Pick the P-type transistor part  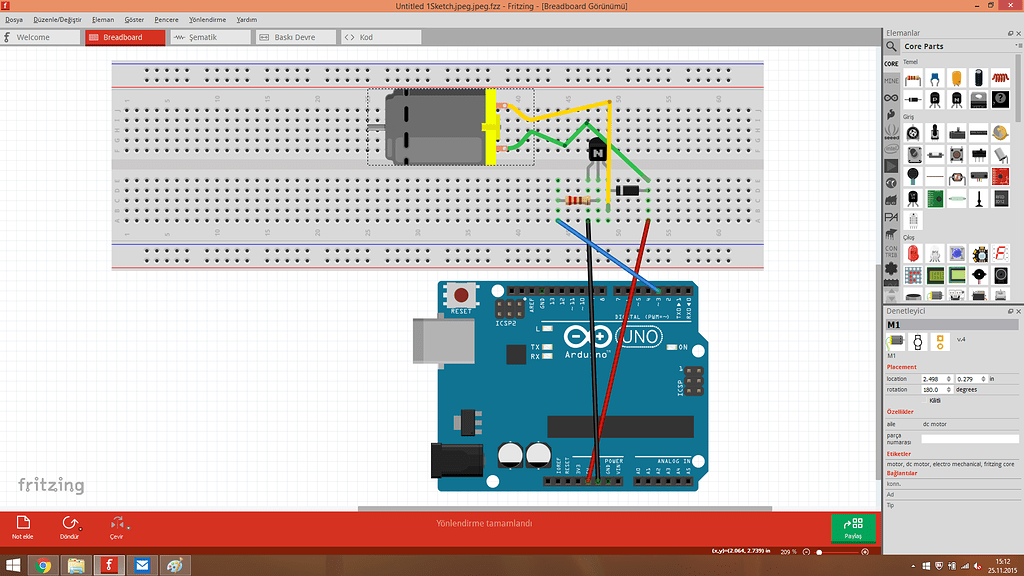click(x=935, y=100)
